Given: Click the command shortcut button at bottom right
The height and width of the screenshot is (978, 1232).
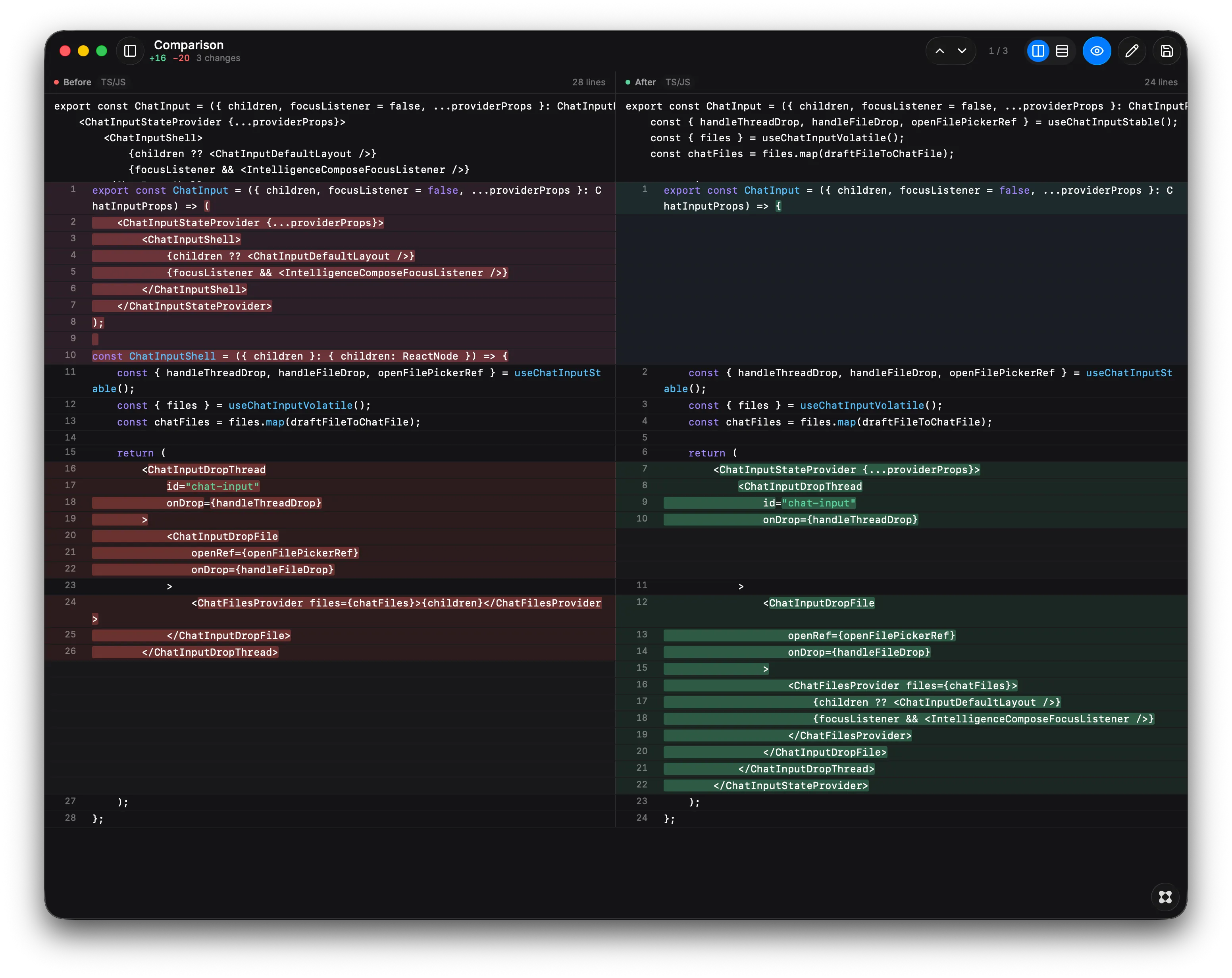Looking at the screenshot, I should point(1165,897).
